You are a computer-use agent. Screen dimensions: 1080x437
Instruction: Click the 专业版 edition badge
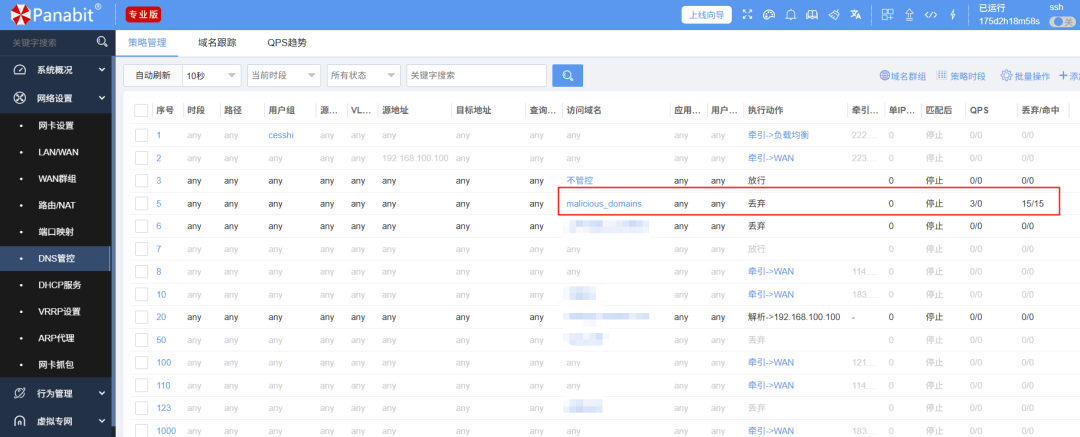[x=143, y=13]
